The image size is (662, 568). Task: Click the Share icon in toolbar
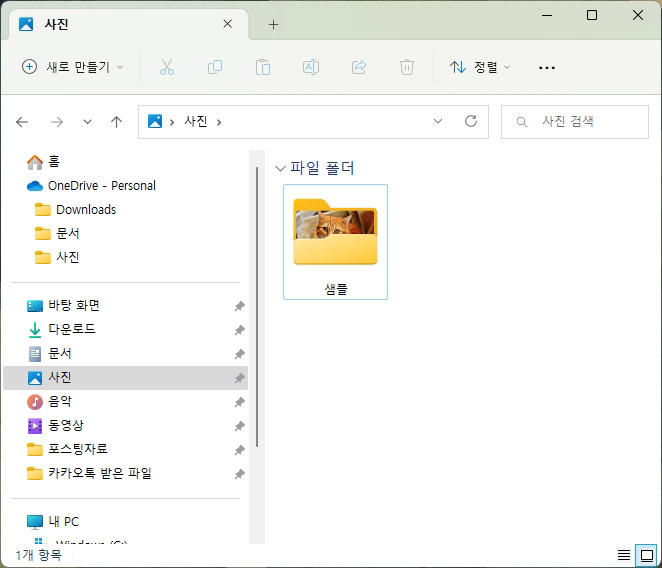point(359,67)
